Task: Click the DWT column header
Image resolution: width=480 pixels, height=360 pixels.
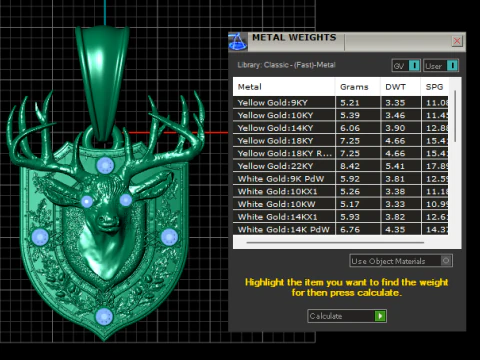Action: 400,87
